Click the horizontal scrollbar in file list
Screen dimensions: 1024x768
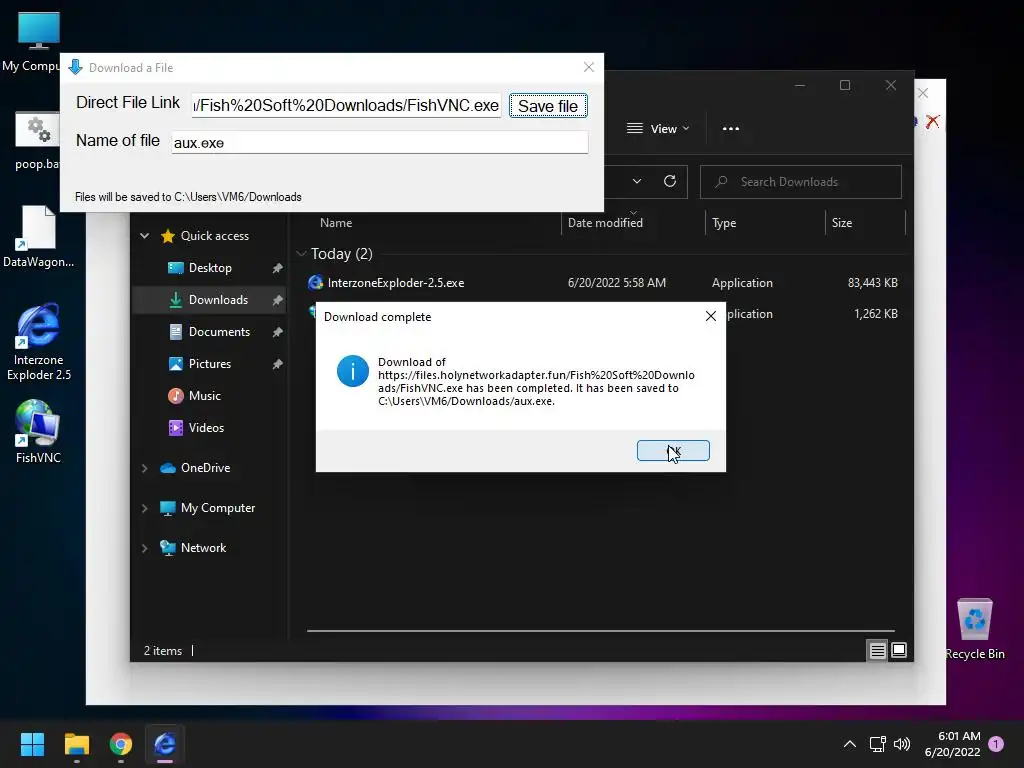point(600,631)
